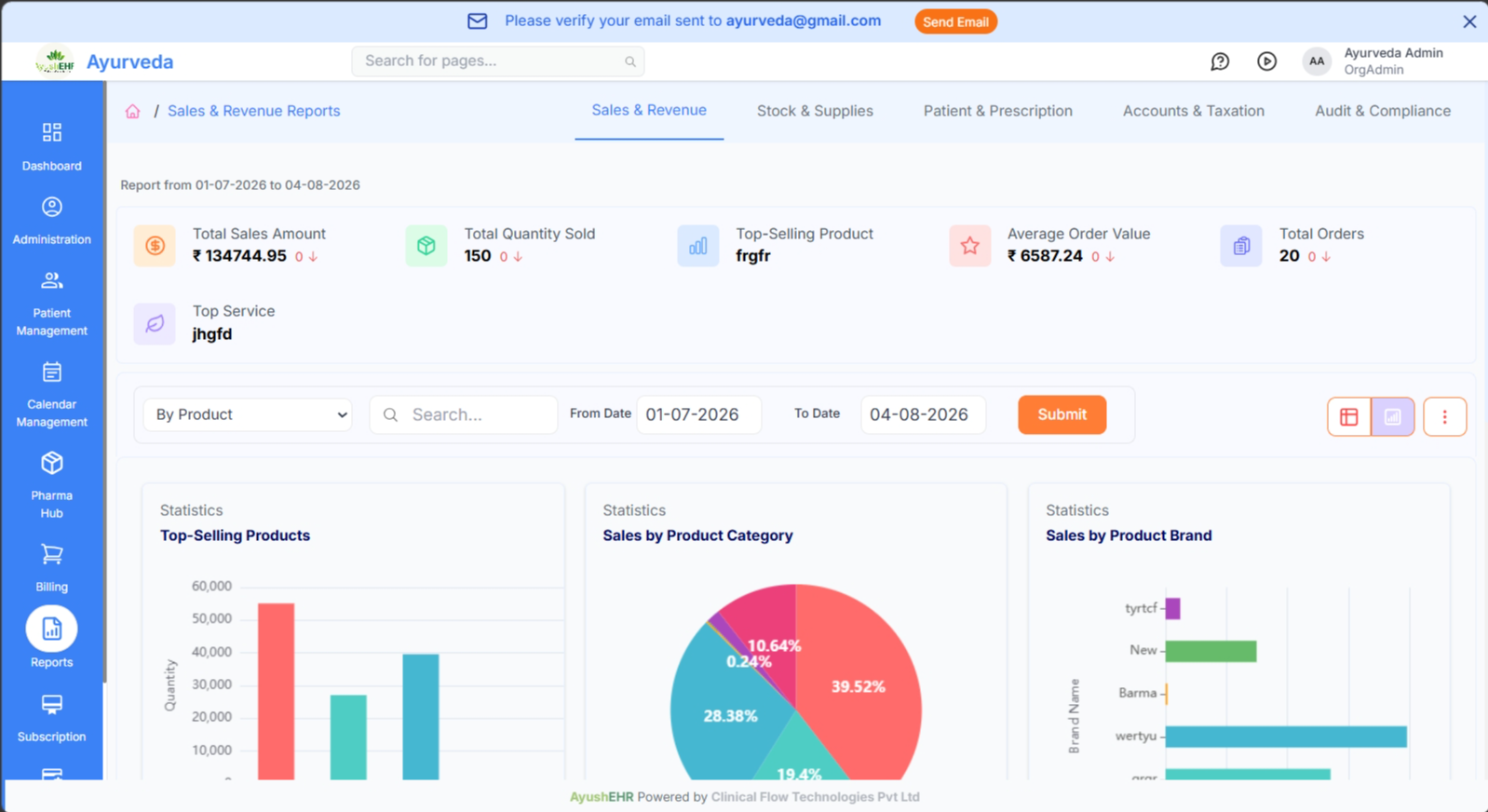Switch to Accounts & Taxation tab
Image resolution: width=1488 pixels, height=812 pixels.
[1194, 111]
